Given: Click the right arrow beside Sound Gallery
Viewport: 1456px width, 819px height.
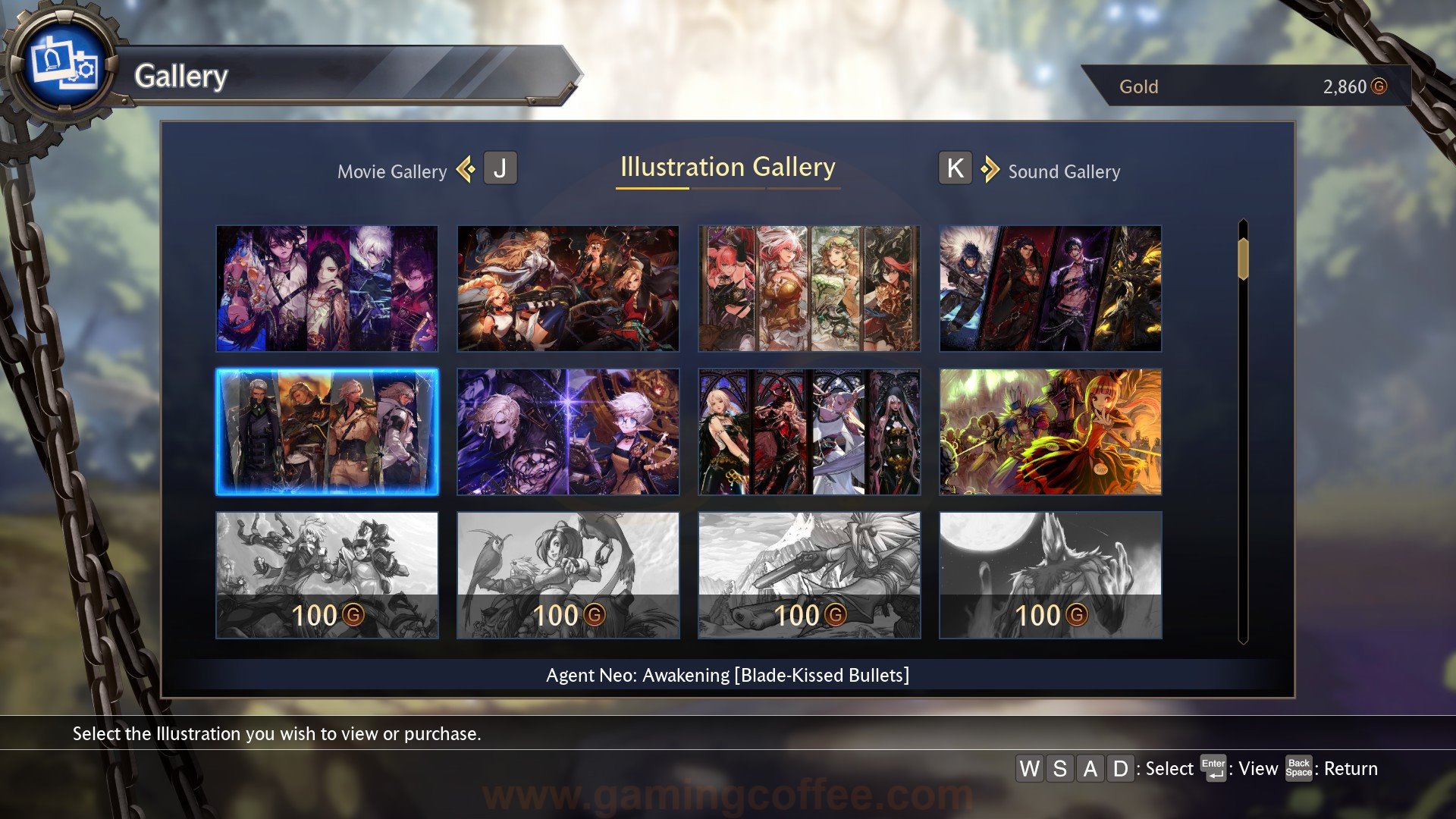Looking at the screenshot, I should 989,169.
